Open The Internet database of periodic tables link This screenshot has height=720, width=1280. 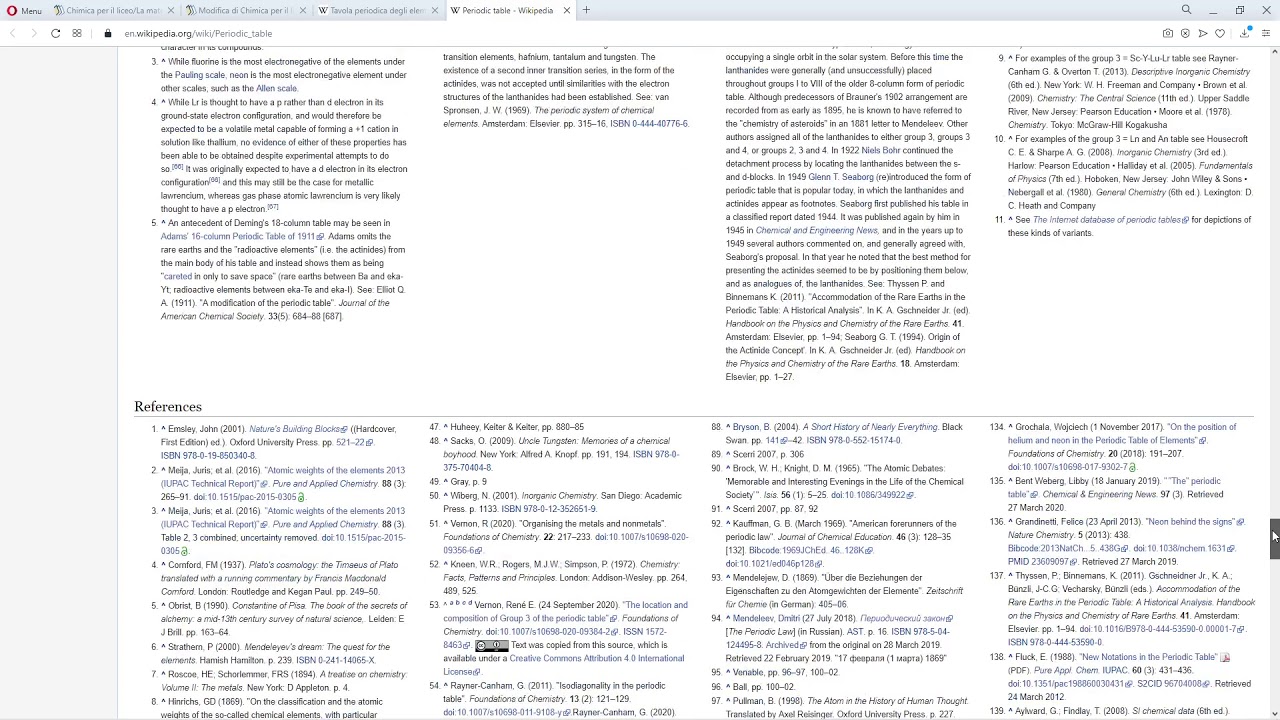coord(1110,219)
